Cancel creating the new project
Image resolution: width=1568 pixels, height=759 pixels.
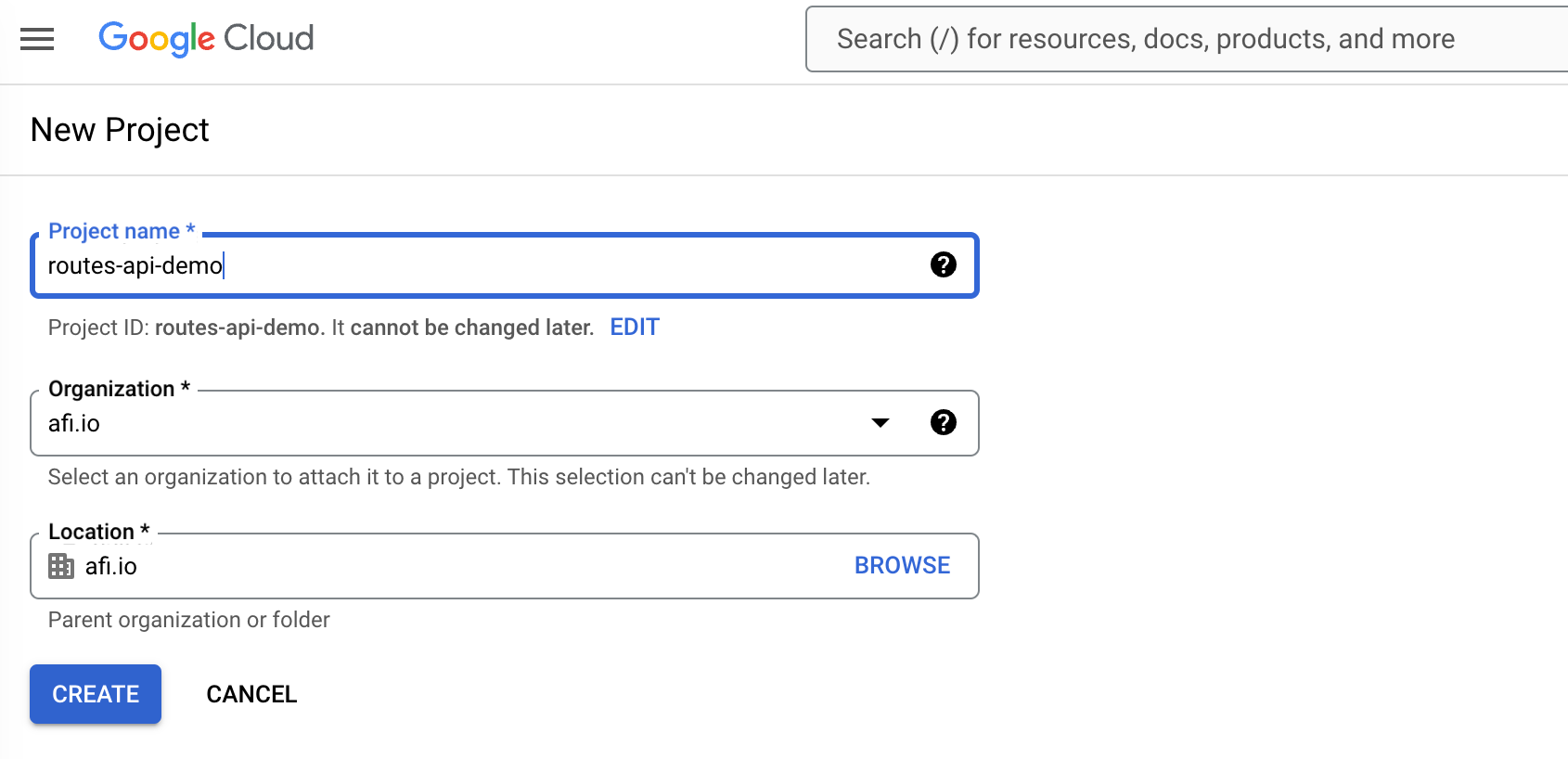[251, 693]
